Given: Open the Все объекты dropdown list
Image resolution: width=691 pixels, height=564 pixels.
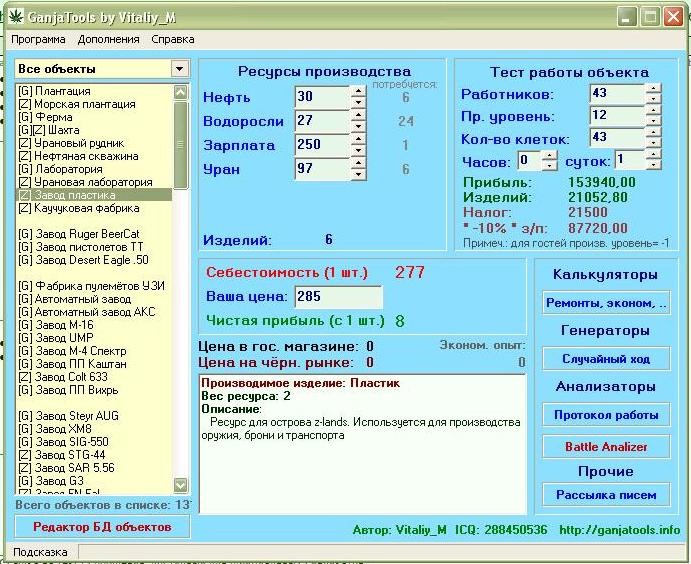Looking at the screenshot, I should [x=179, y=69].
